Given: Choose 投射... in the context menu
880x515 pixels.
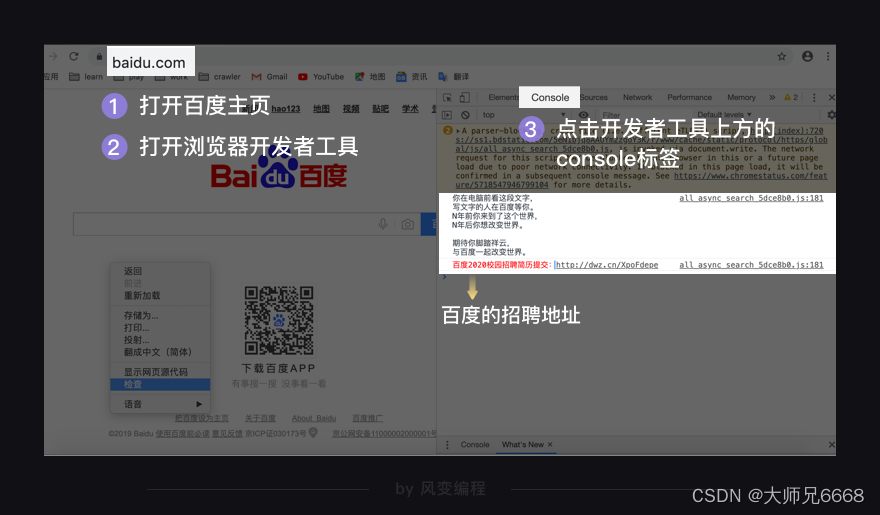Looking at the screenshot, I should click(161, 340).
